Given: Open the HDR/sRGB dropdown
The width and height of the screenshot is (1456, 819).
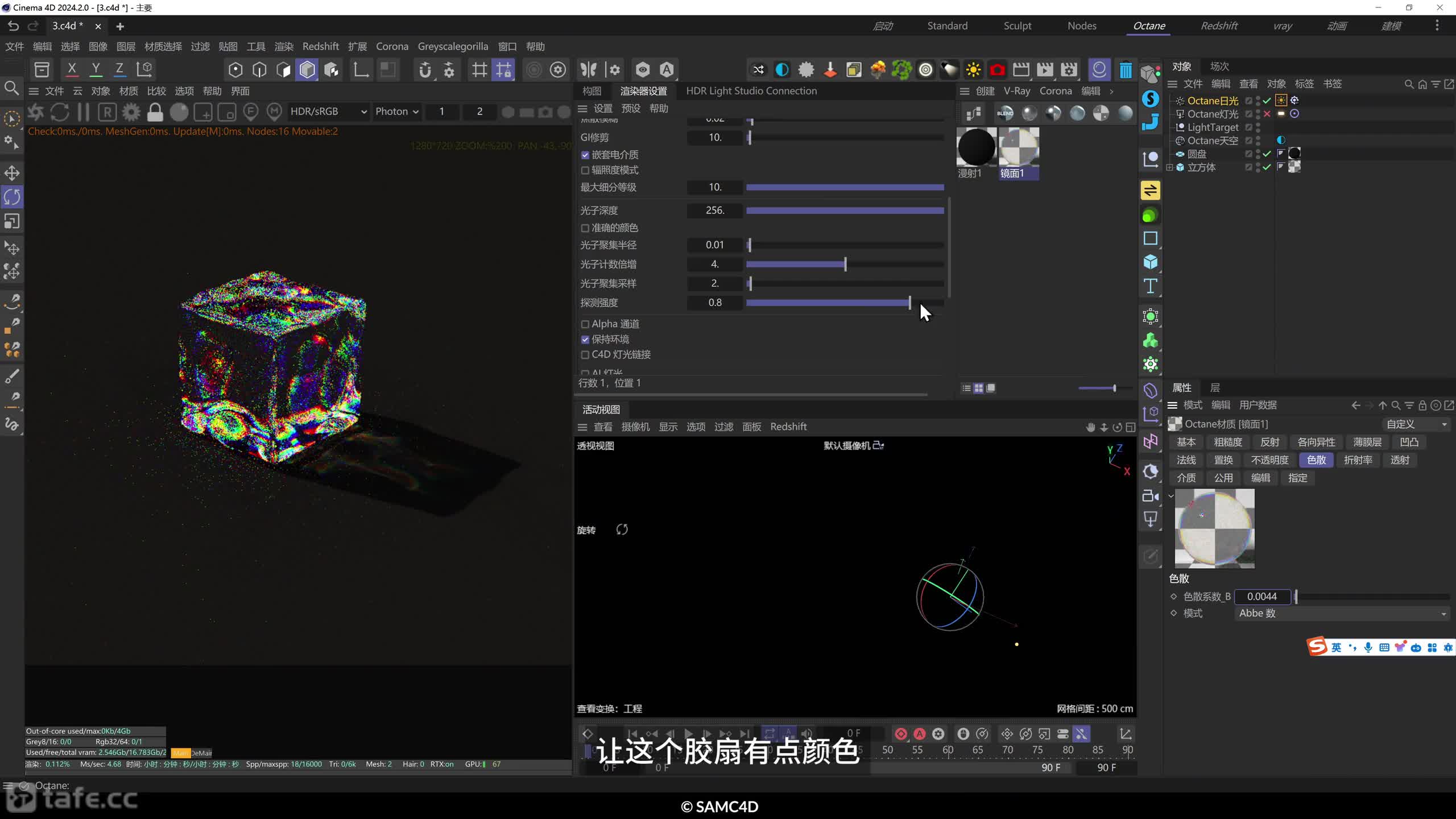Looking at the screenshot, I should (328, 111).
